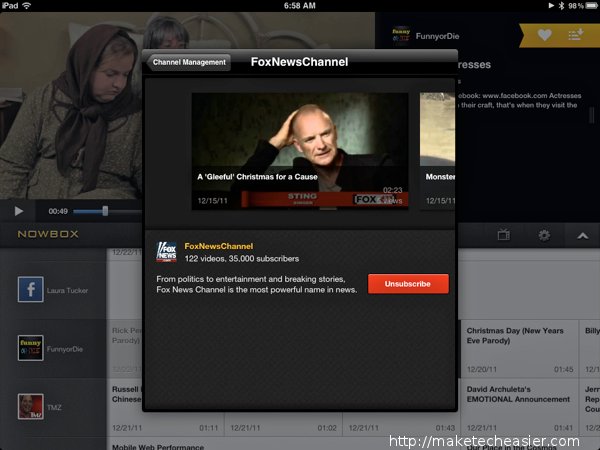The image size is (600, 450).
Task: Open the TV channel guide icon
Action: coord(504,235)
